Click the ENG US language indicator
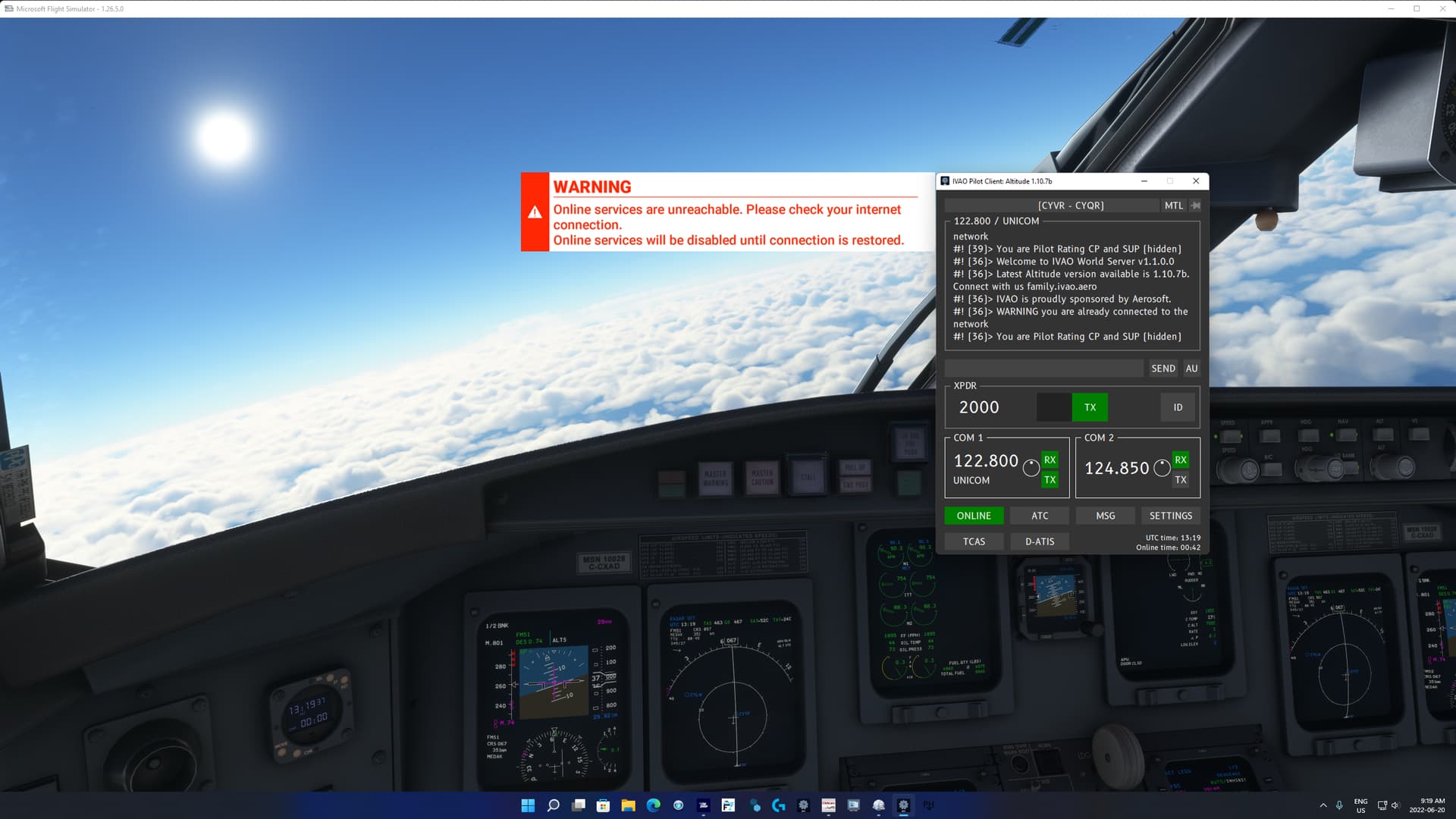The image size is (1456, 819). 1360,805
